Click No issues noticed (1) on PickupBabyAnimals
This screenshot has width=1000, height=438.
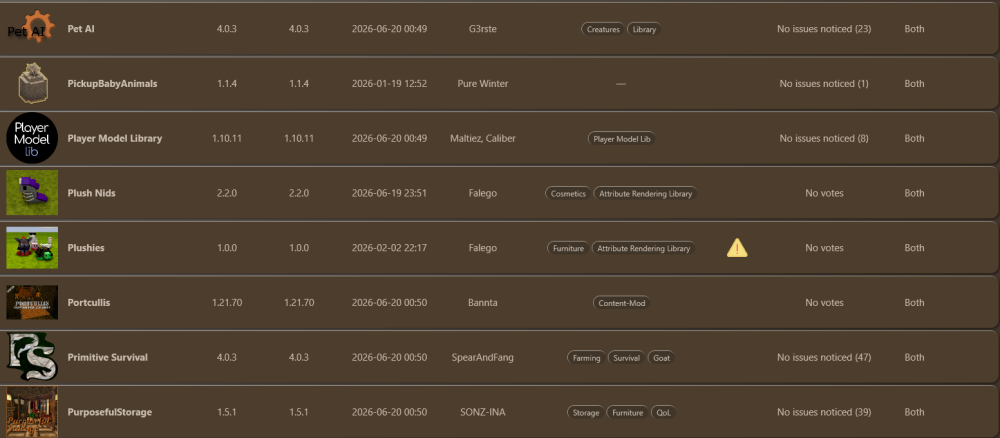(824, 84)
